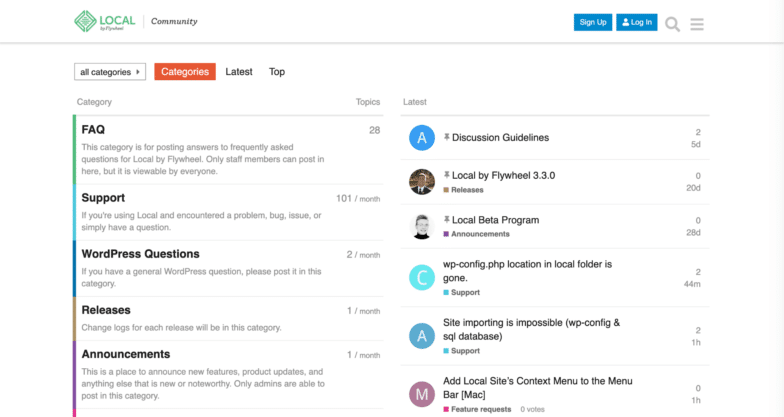
Task: Open the search magnifier icon
Action: point(672,23)
